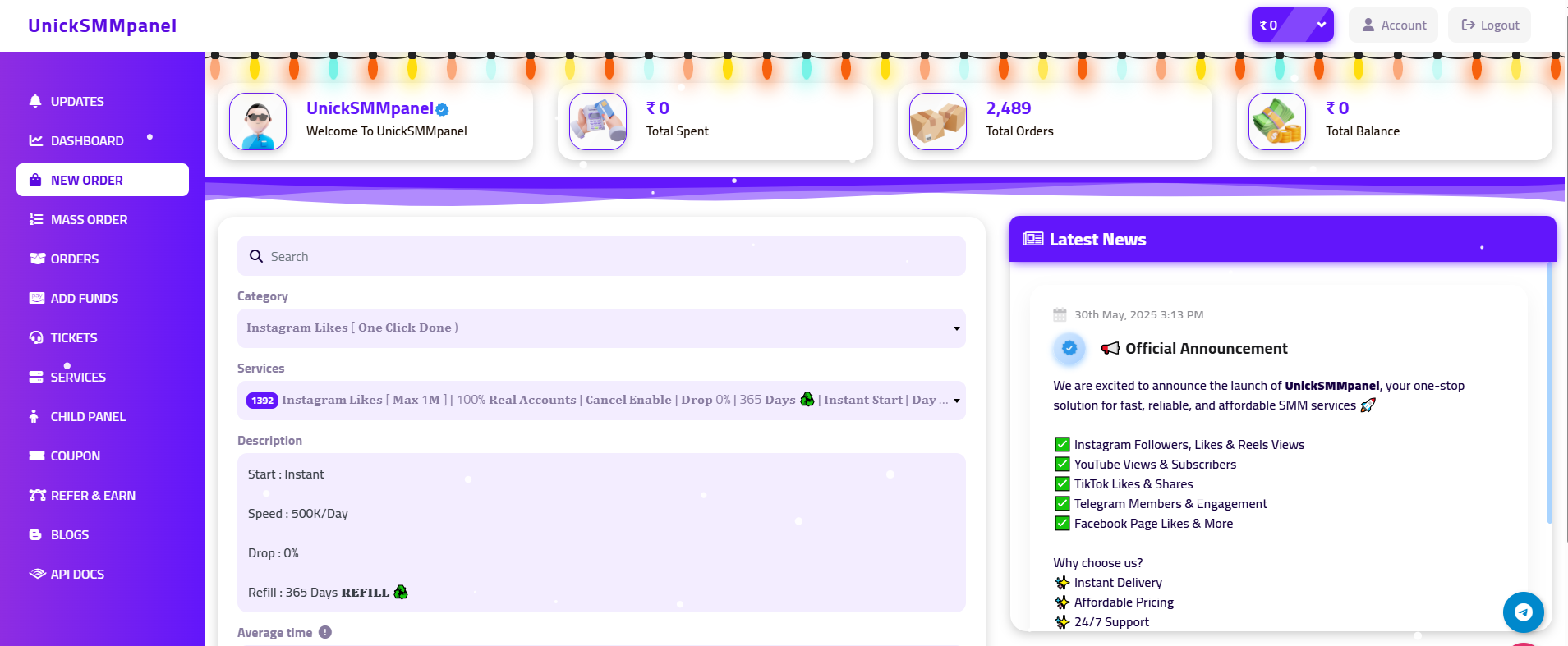Screen dimensions: 1568x646
Task: Click the checkmark beside TikTok Likes
Action: point(1062,483)
